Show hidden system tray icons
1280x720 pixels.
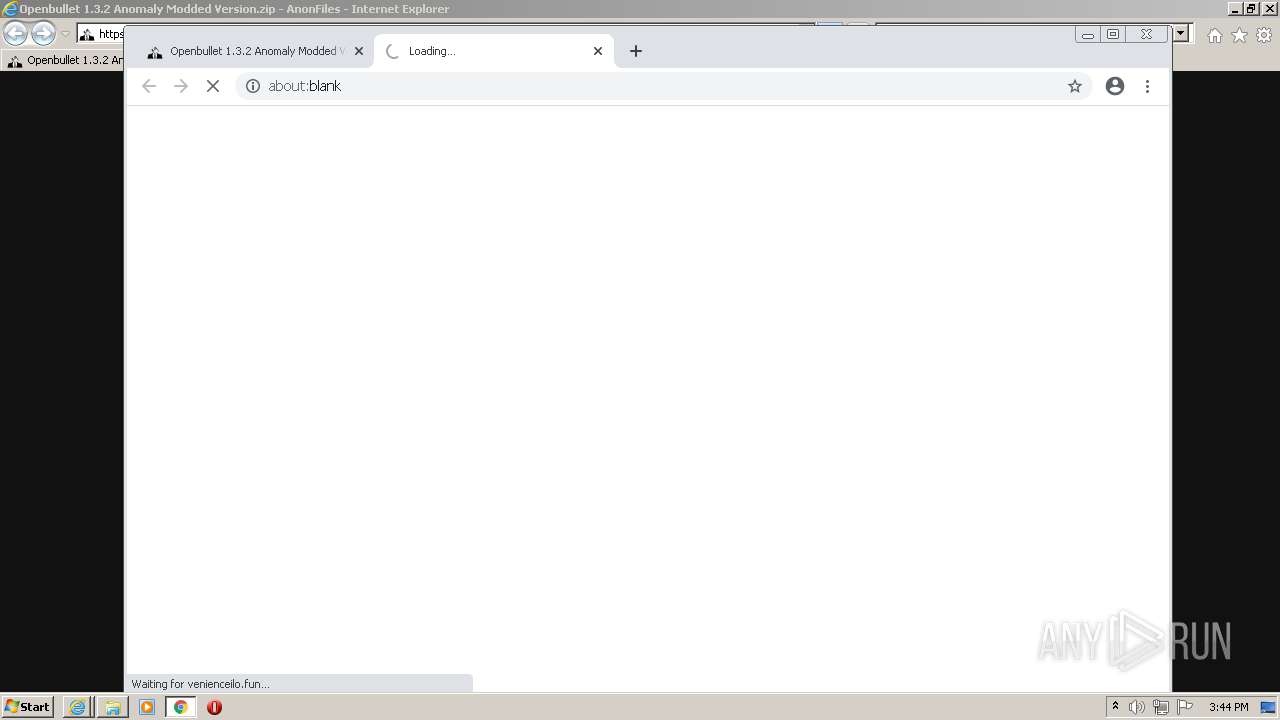(1115, 707)
